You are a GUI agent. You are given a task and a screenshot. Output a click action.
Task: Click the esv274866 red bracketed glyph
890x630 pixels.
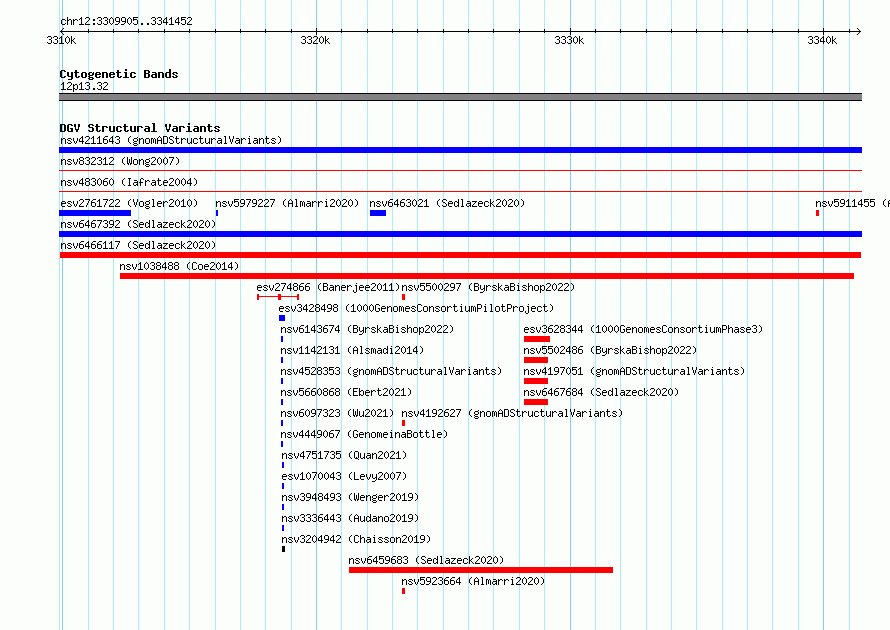coord(278,297)
